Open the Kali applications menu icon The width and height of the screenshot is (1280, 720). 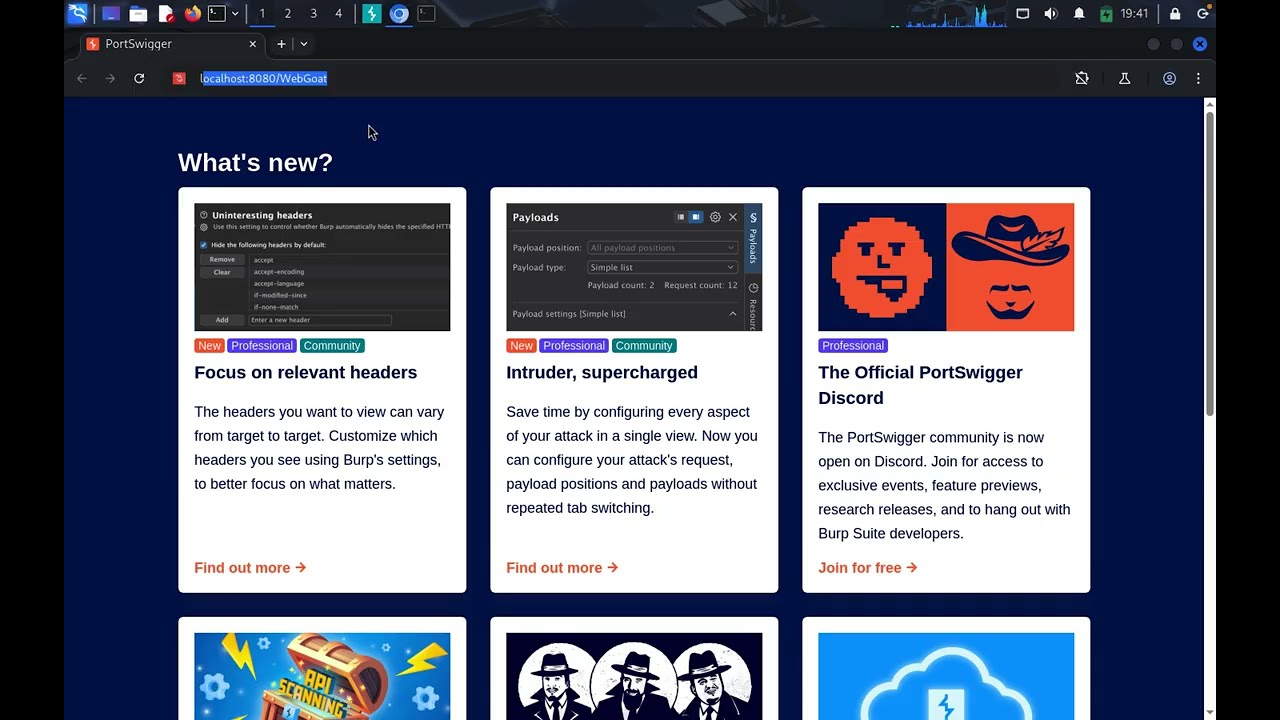coord(77,14)
